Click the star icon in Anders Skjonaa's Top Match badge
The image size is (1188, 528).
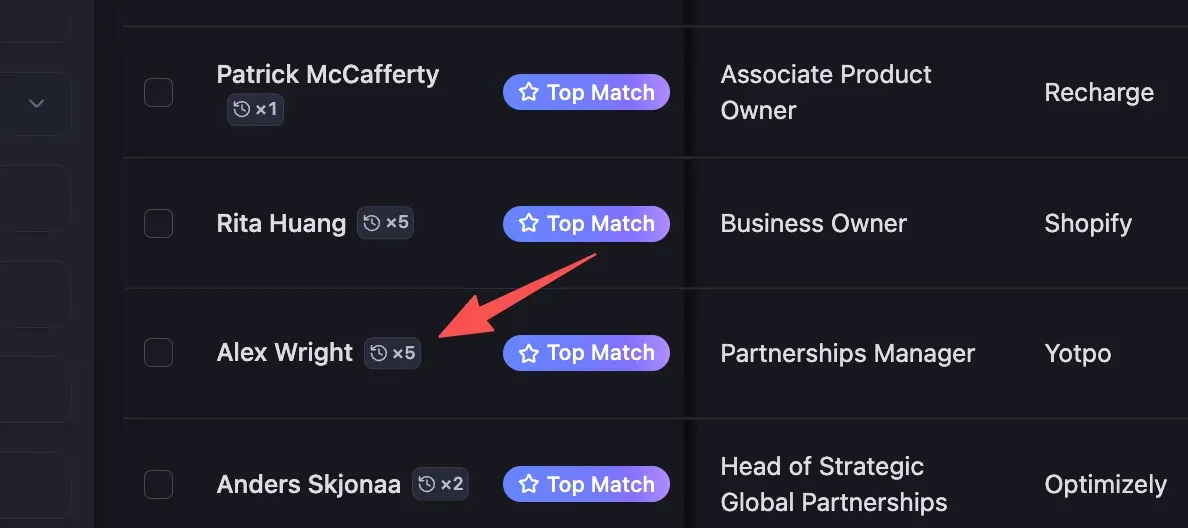coord(529,484)
